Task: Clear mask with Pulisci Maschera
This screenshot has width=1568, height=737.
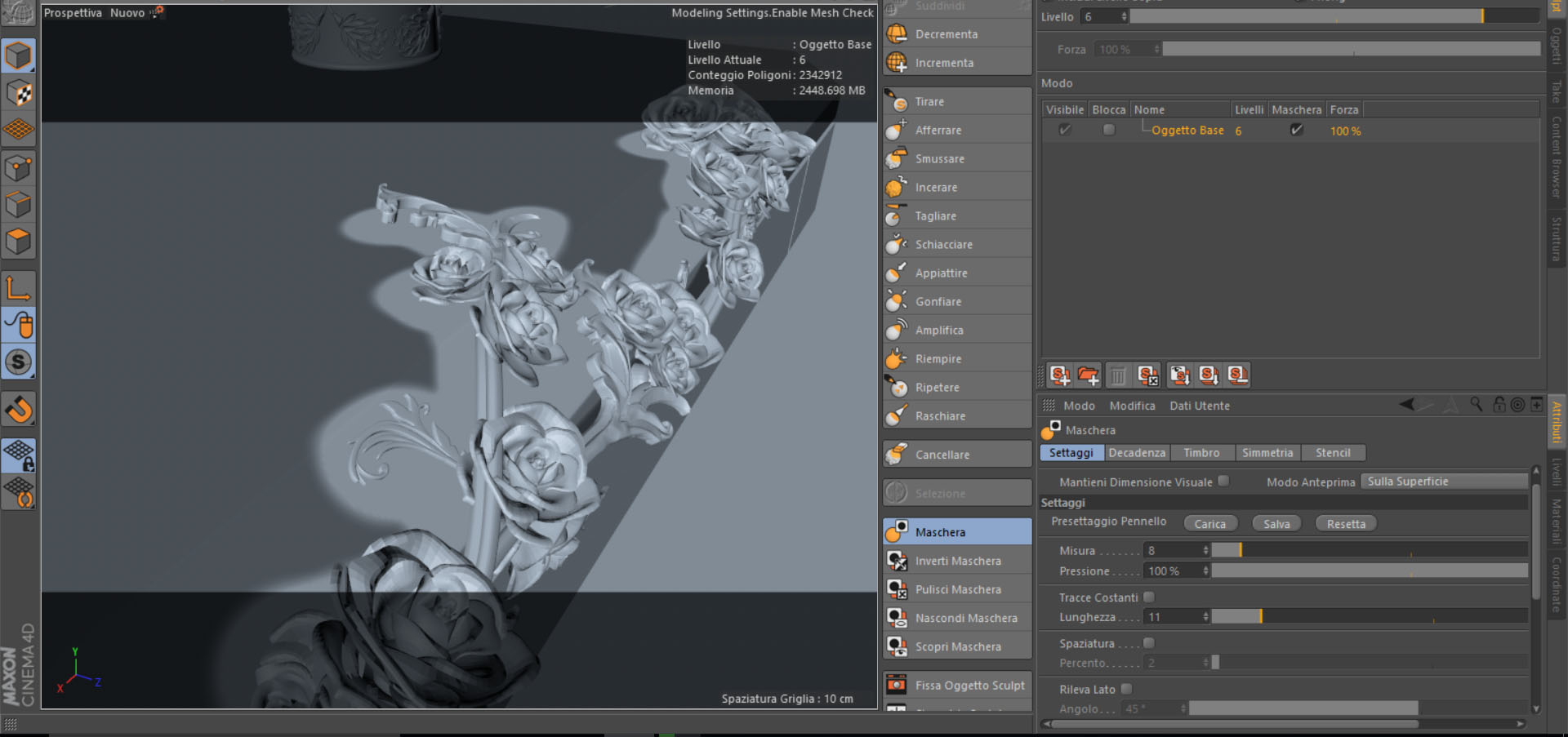Action: coord(957,589)
